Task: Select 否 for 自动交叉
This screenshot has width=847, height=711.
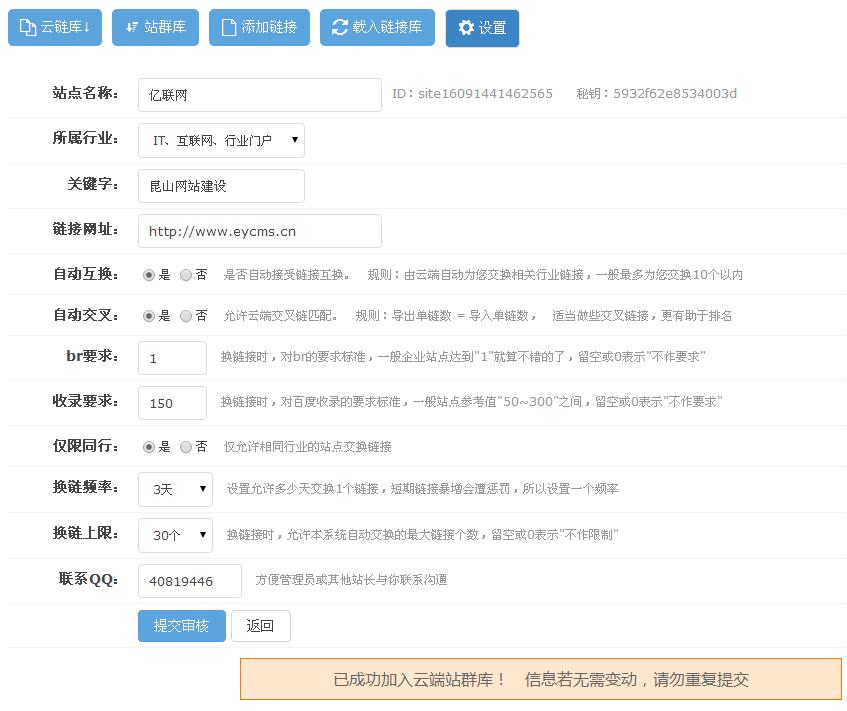Action: coord(186,316)
